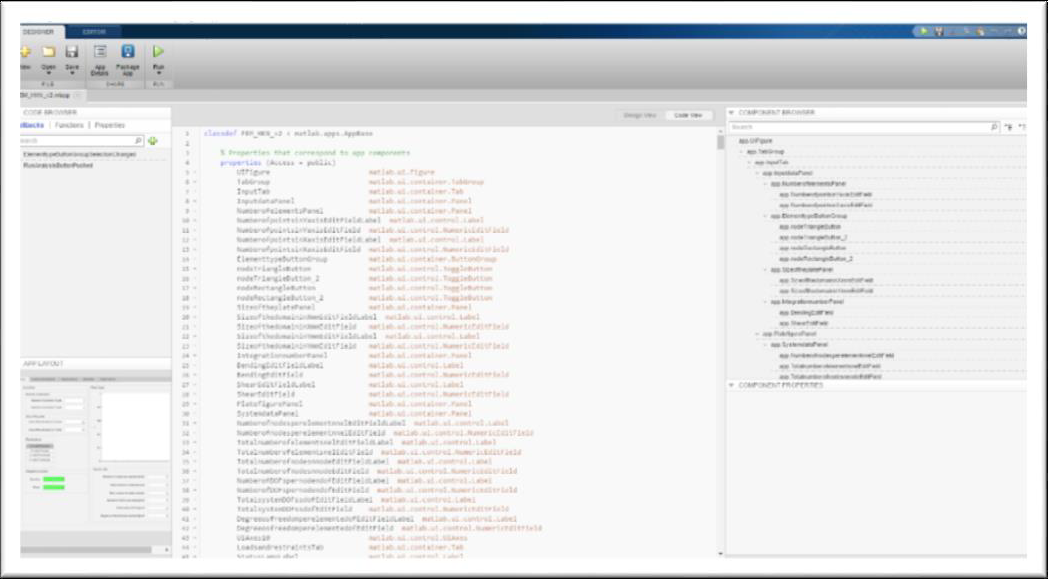Select ElementtypeButtonGroupSelectionChanged callback
Viewport: 1048px width, 579px height.
(x=78, y=155)
